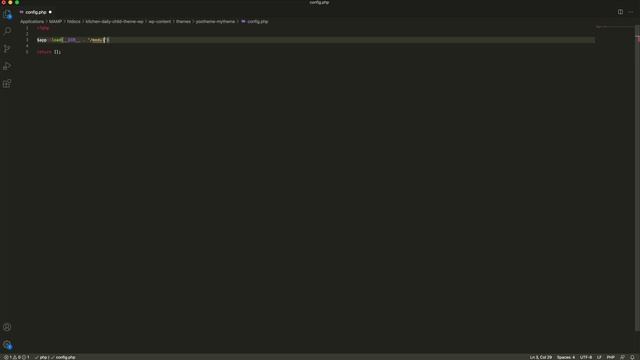Open the Run and Debug view

(7, 66)
